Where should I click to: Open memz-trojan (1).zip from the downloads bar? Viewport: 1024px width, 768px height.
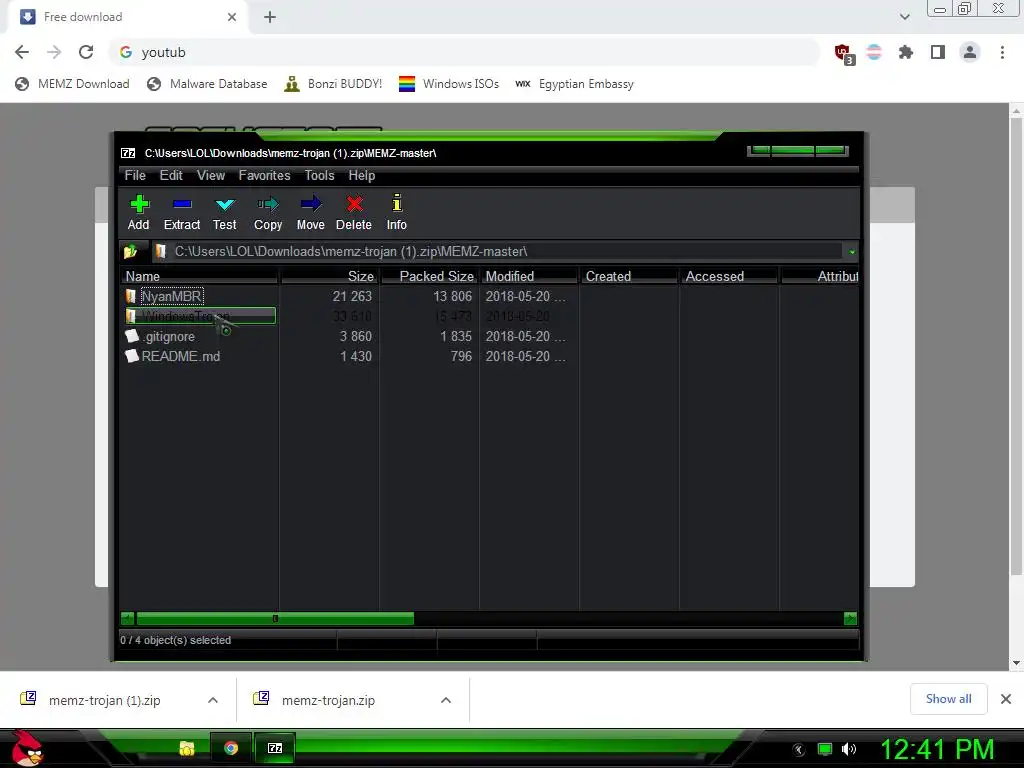(x=104, y=700)
